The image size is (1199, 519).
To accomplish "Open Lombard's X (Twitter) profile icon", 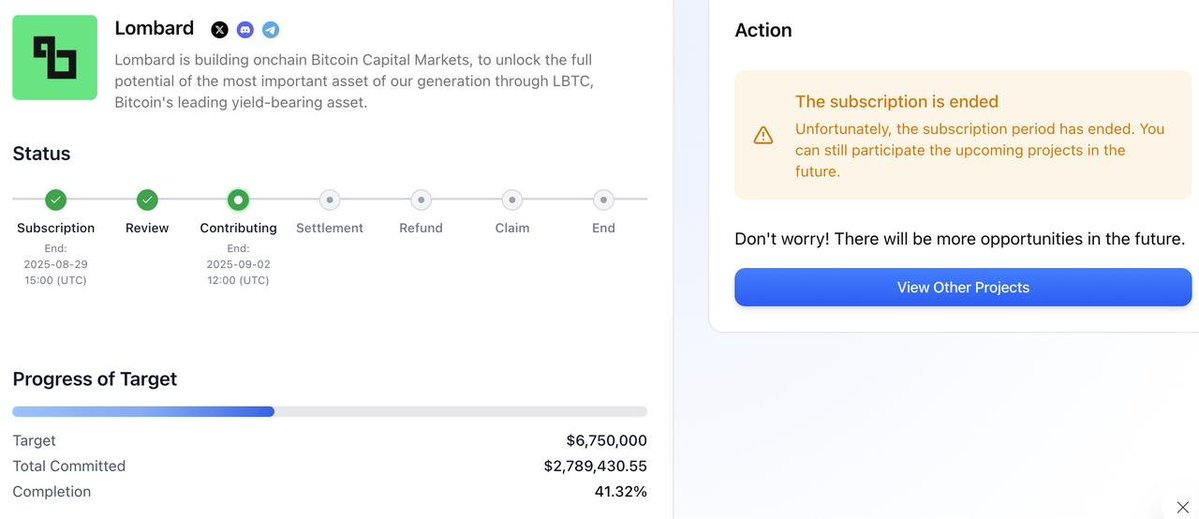I will [219, 30].
